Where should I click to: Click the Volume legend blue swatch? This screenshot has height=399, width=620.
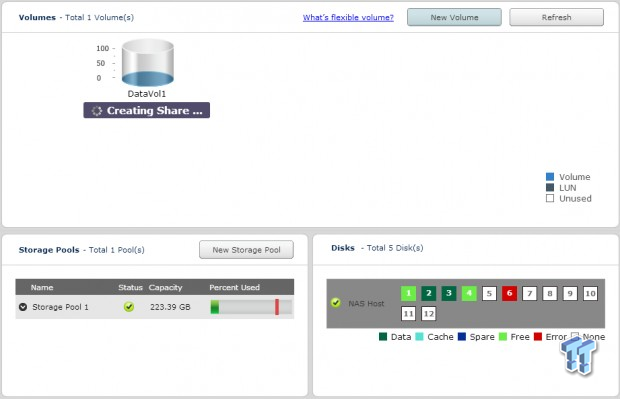[x=550, y=177]
